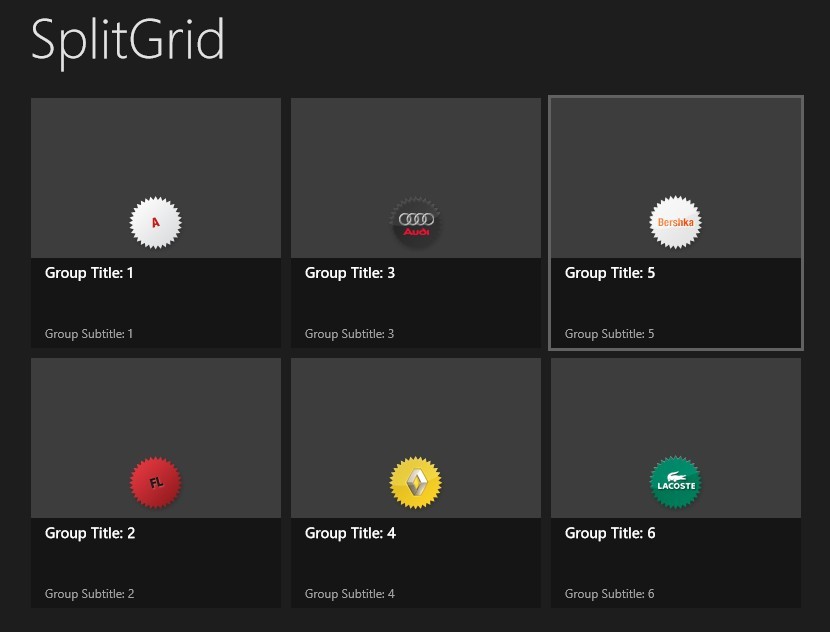Select the Group Subtitle: 4 text
The height and width of the screenshot is (632, 830).
pos(350,594)
